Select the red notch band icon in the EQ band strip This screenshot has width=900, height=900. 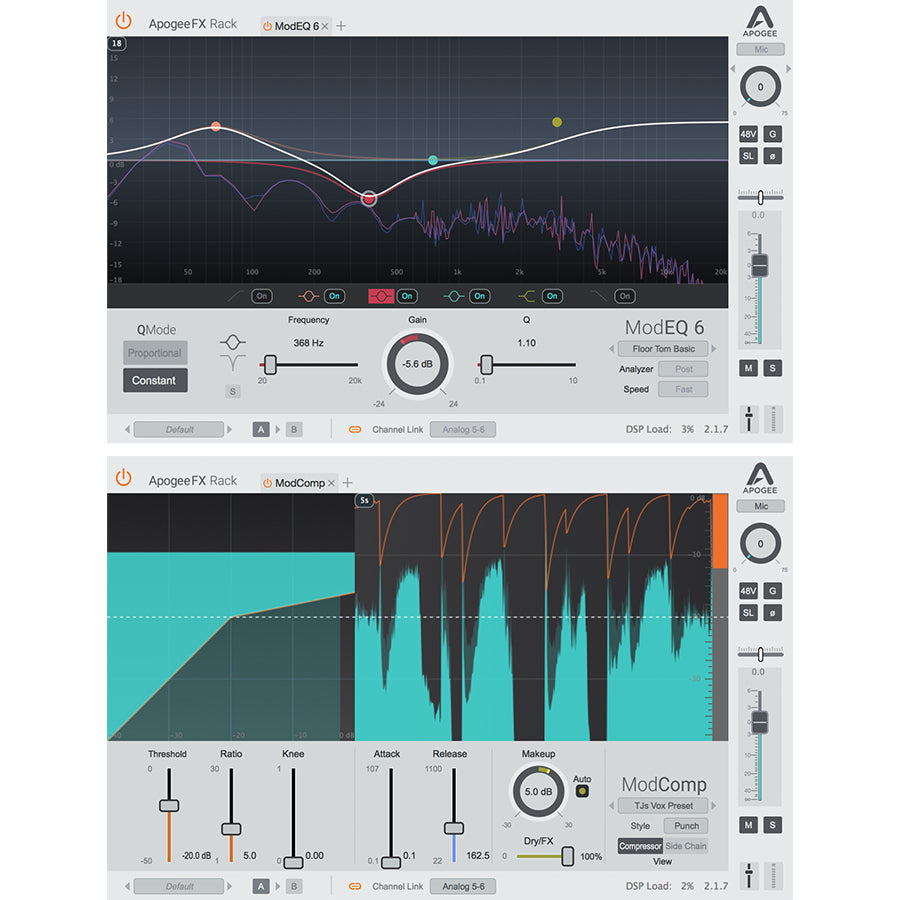[x=381, y=296]
